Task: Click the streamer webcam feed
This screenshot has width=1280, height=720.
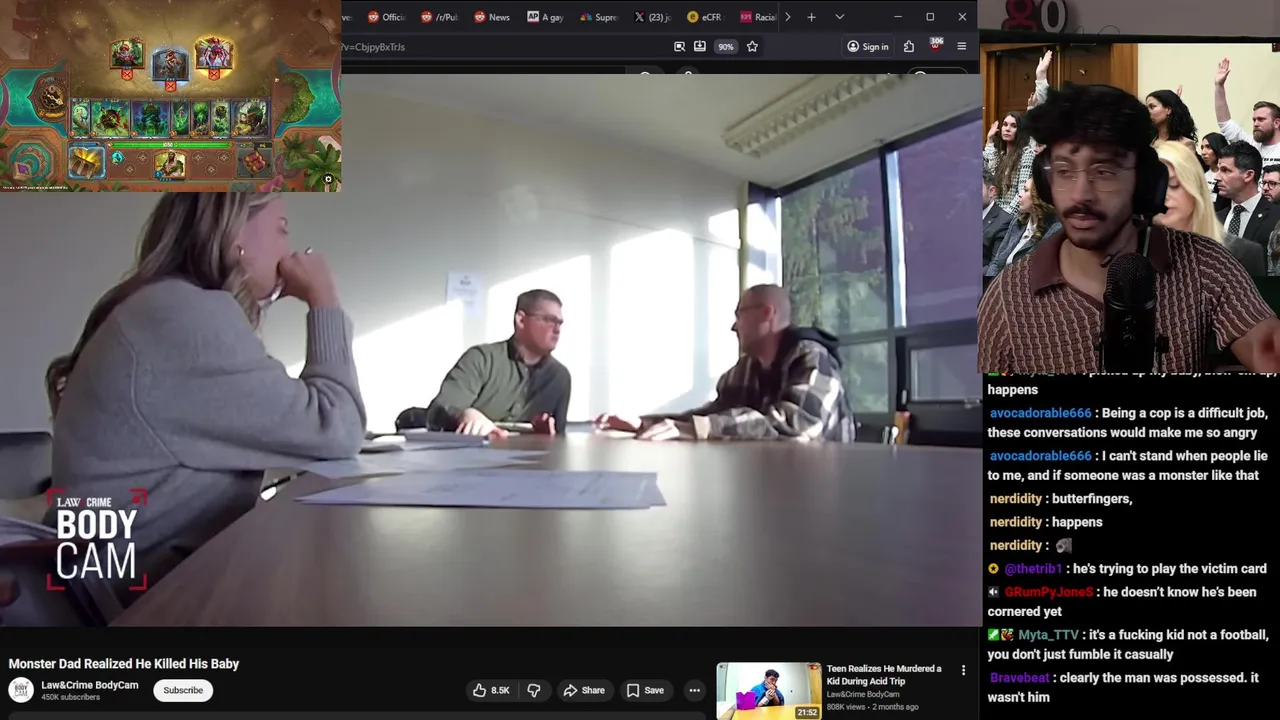Action: (x=1130, y=206)
